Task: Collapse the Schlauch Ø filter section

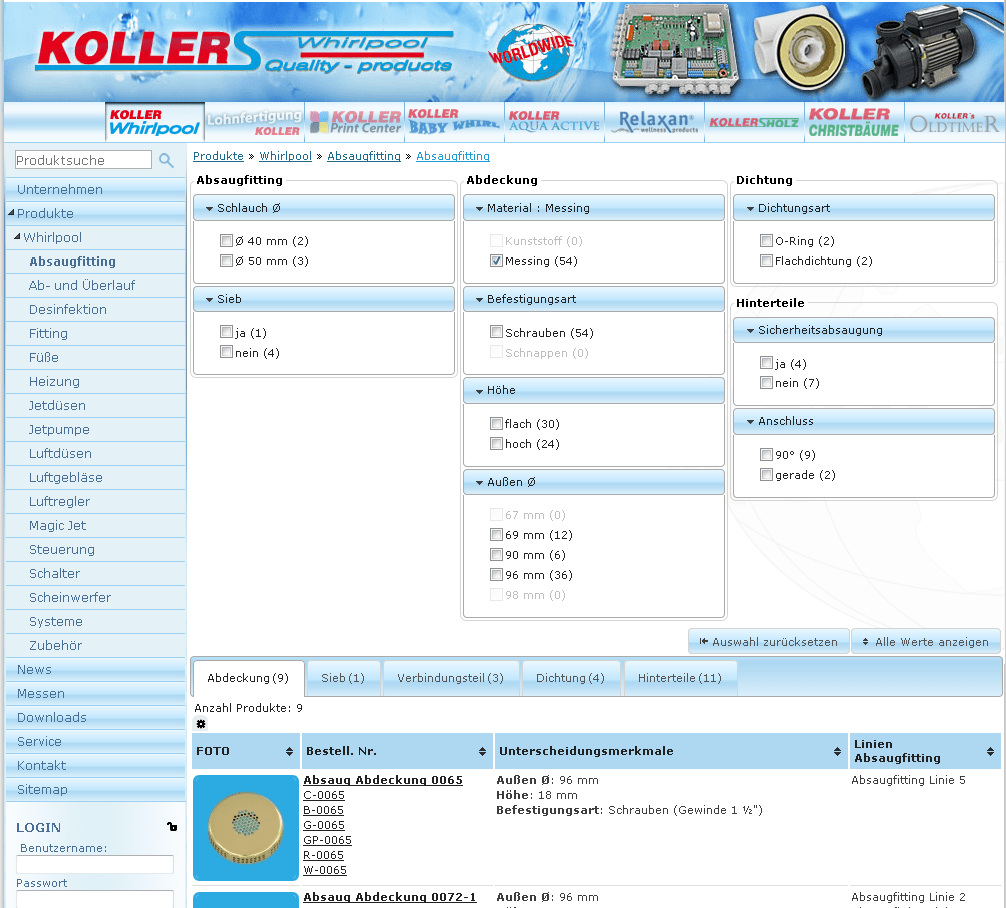Action: [324, 208]
